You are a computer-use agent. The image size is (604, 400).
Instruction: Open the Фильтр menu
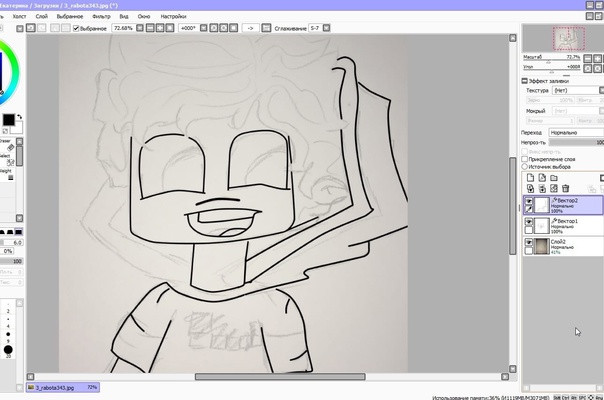click(101, 17)
